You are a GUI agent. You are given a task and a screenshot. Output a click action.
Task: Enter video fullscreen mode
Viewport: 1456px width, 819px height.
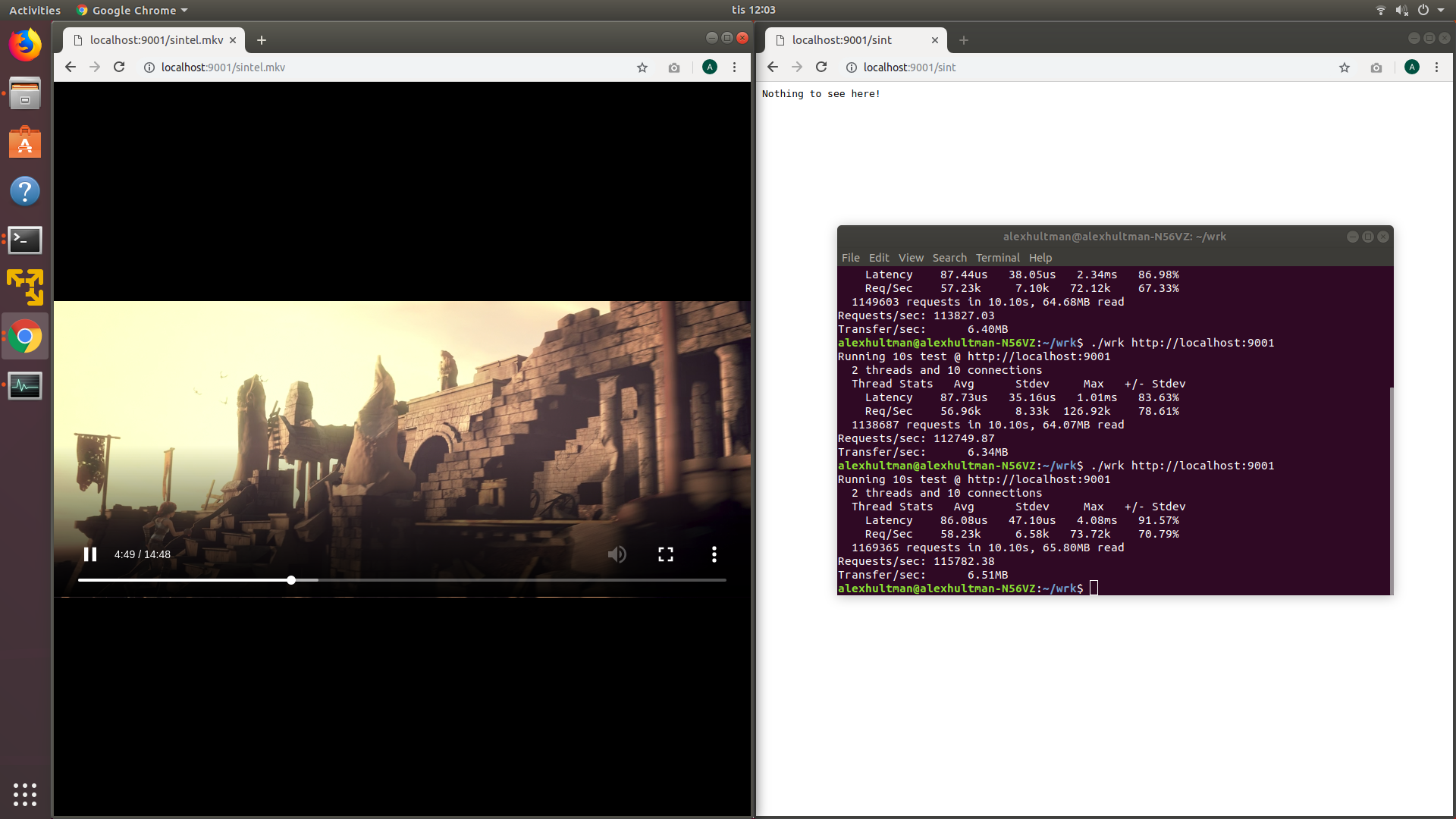pos(665,554)
